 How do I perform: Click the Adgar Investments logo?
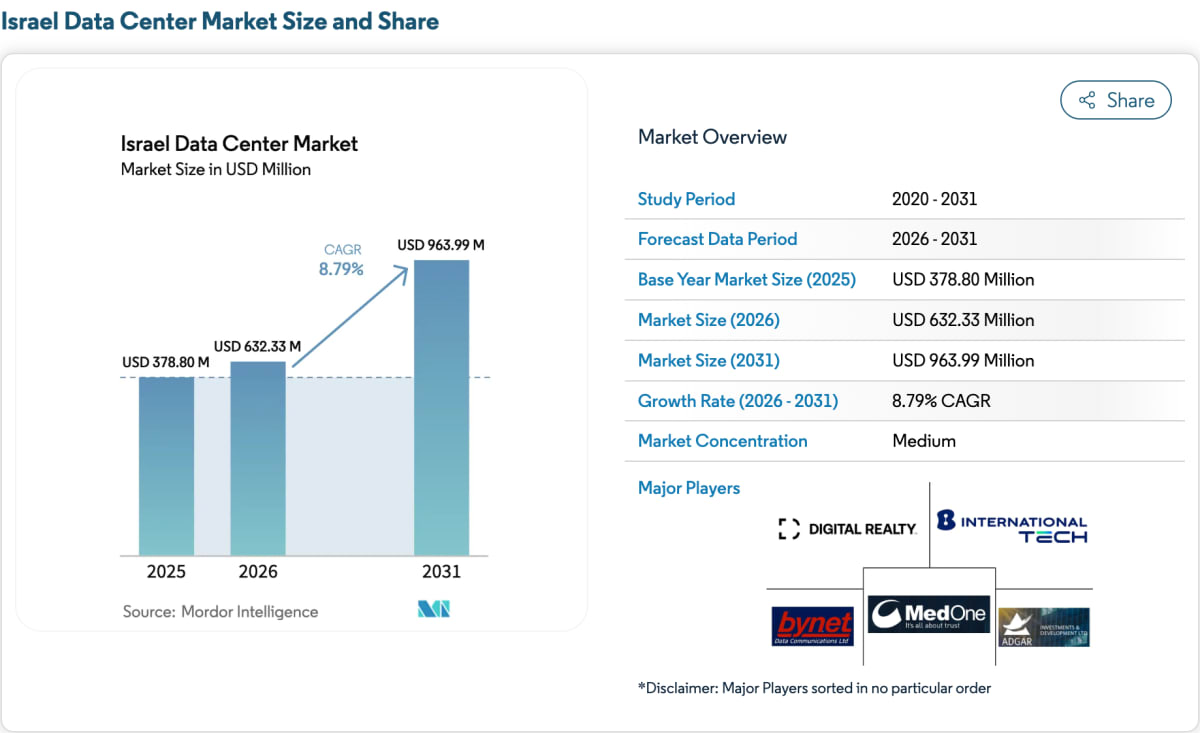pos(1044,626)
